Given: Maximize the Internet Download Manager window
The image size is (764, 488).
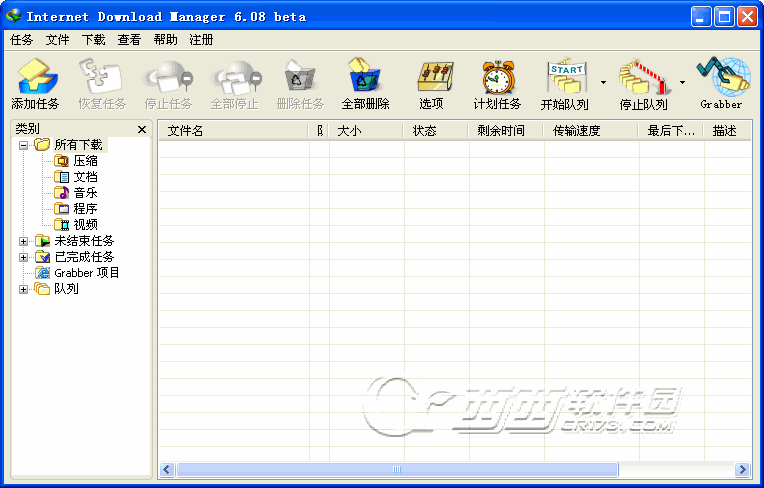Looking at the screenshot, I should click(x=724, y=17).
